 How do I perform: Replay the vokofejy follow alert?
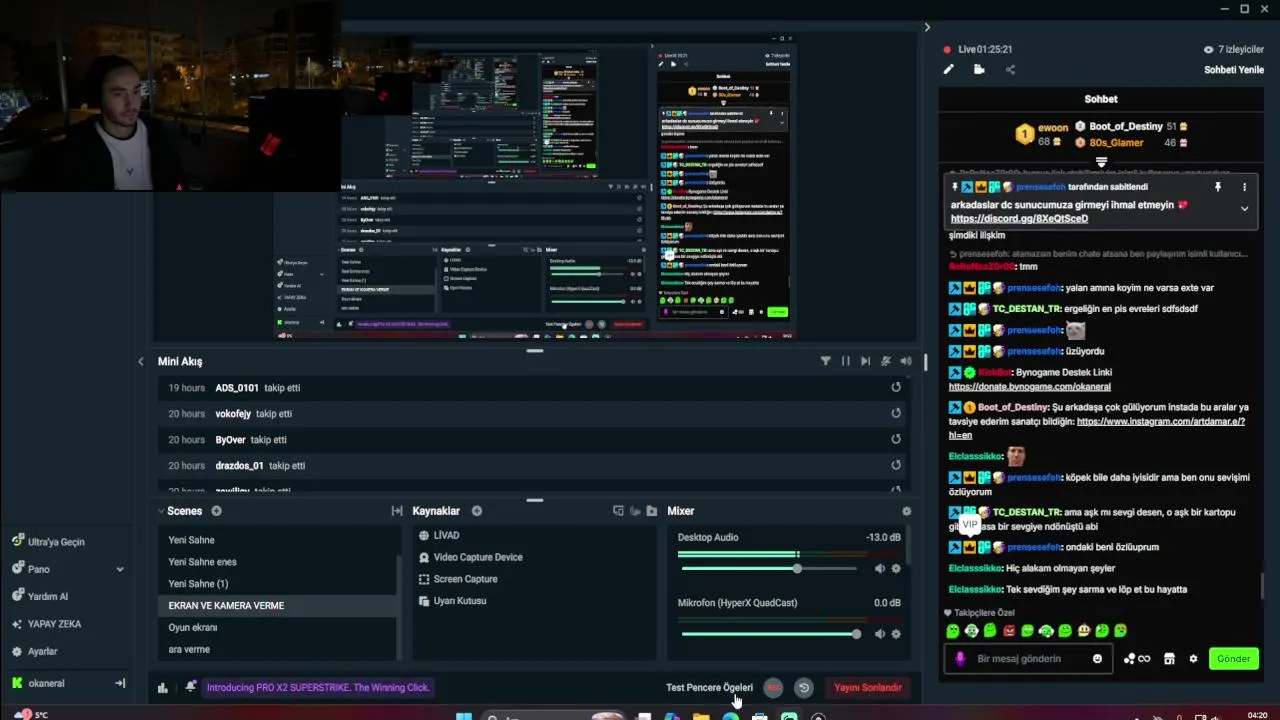click(x=896, y=413)
